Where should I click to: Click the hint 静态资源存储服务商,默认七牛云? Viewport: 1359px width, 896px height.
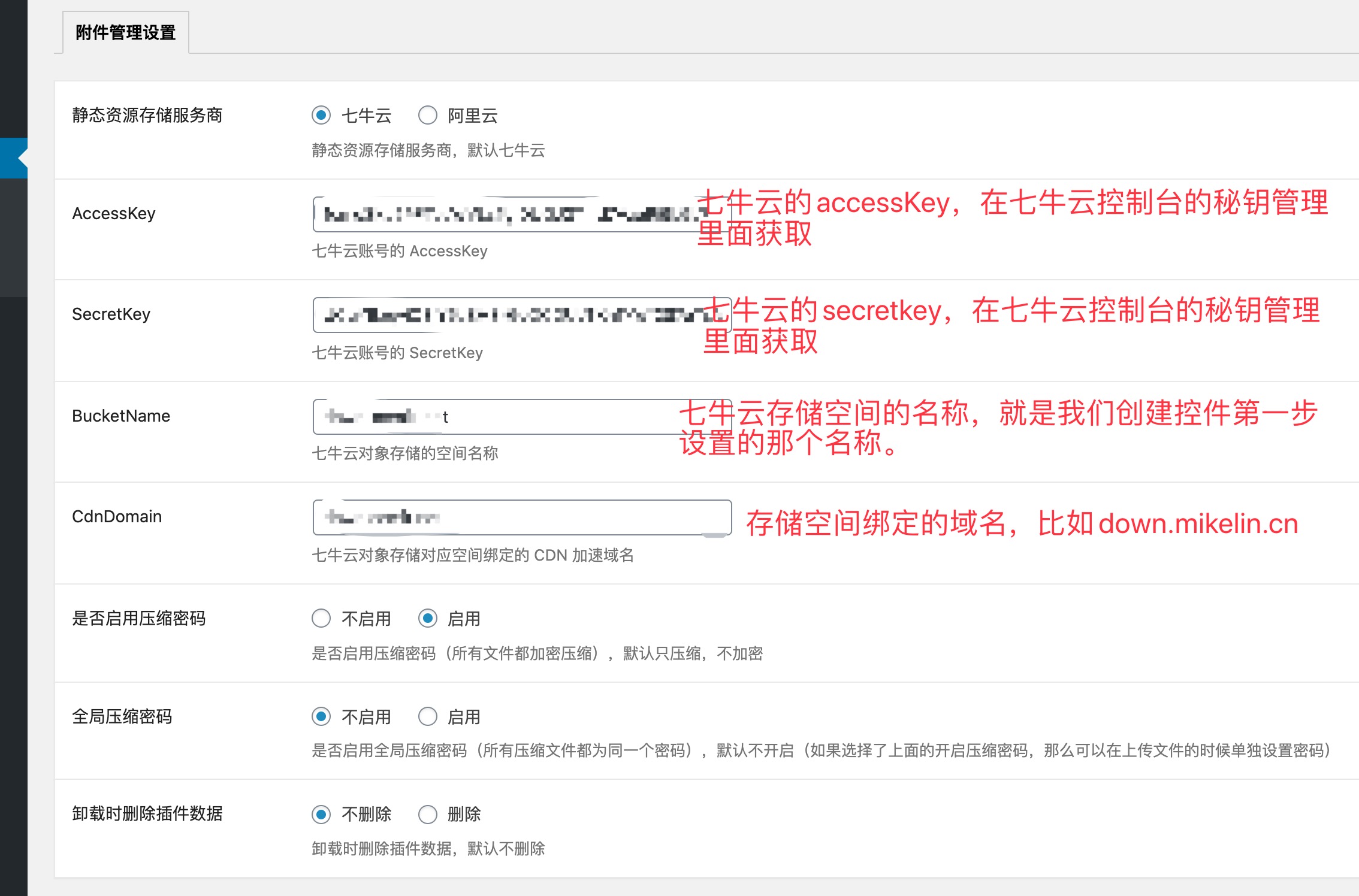click(428, 150)
